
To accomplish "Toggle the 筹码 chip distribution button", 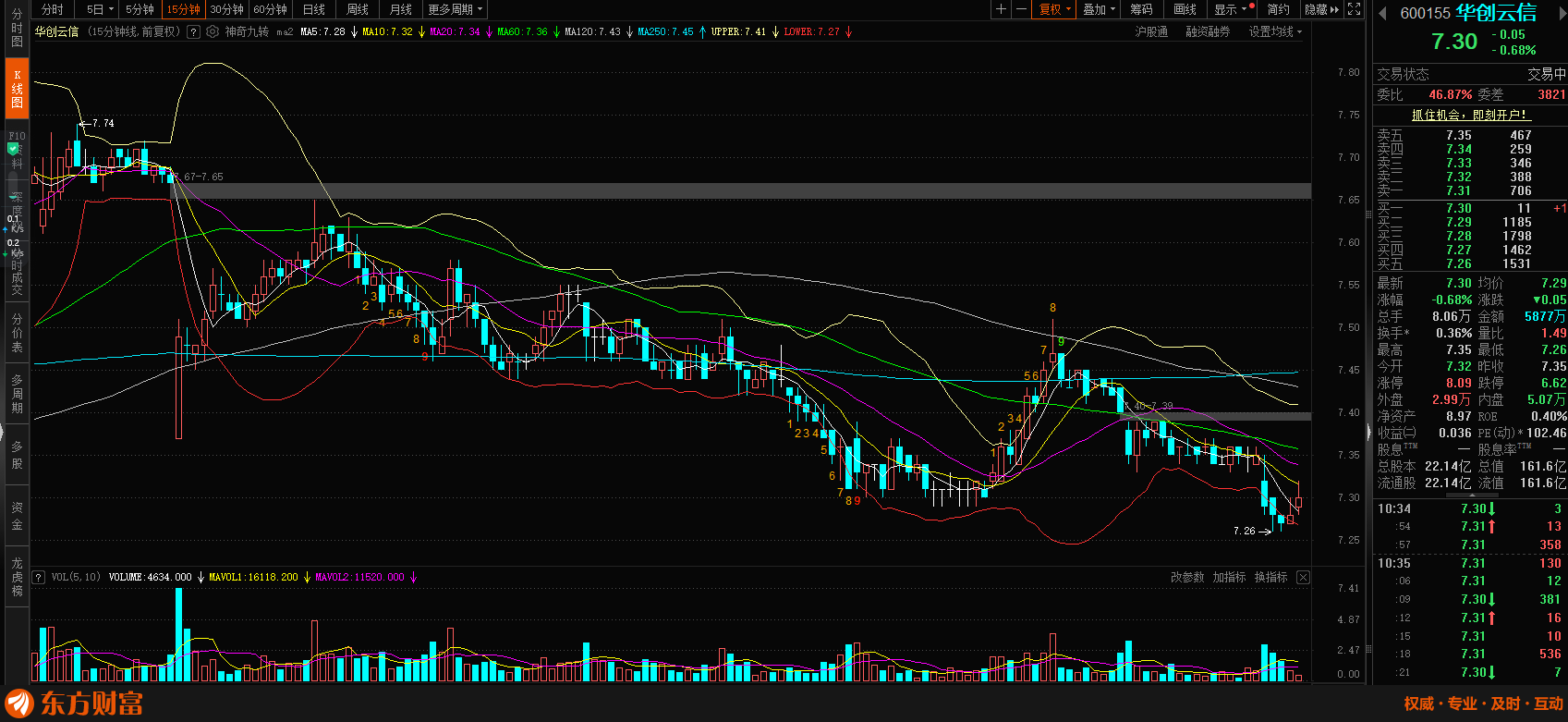I will (1142, 9).
